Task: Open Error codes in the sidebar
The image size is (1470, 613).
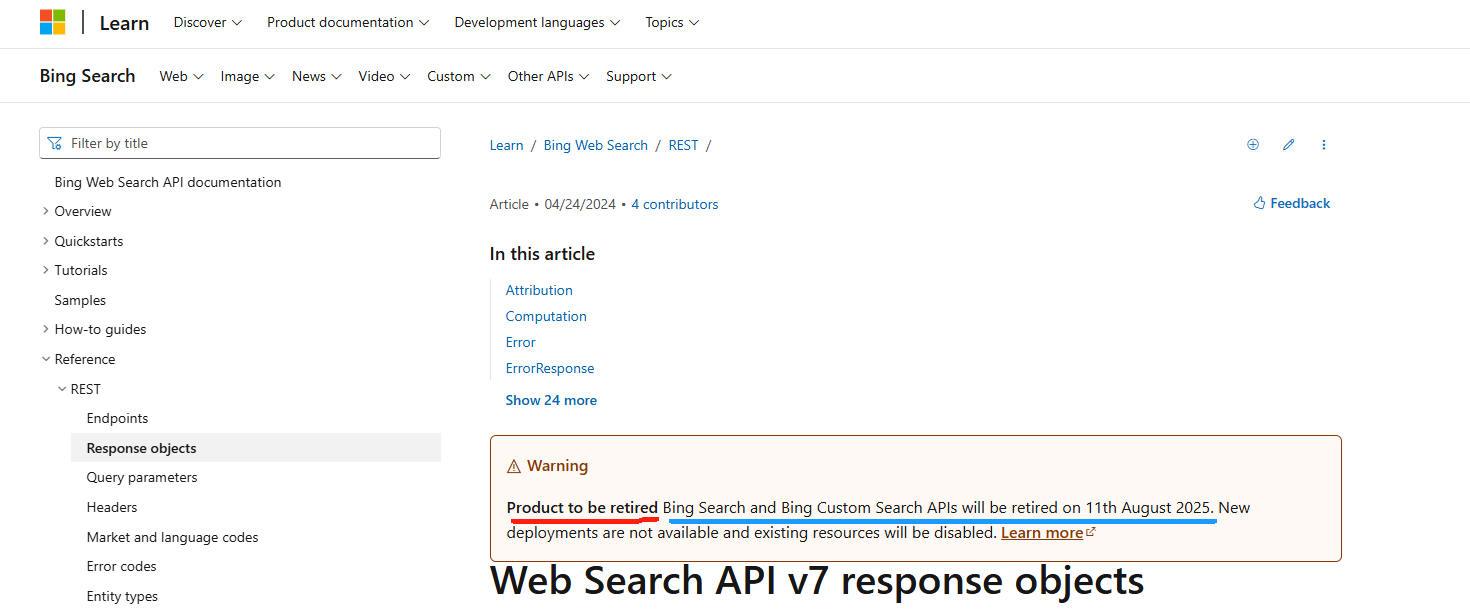Action: 122,566
